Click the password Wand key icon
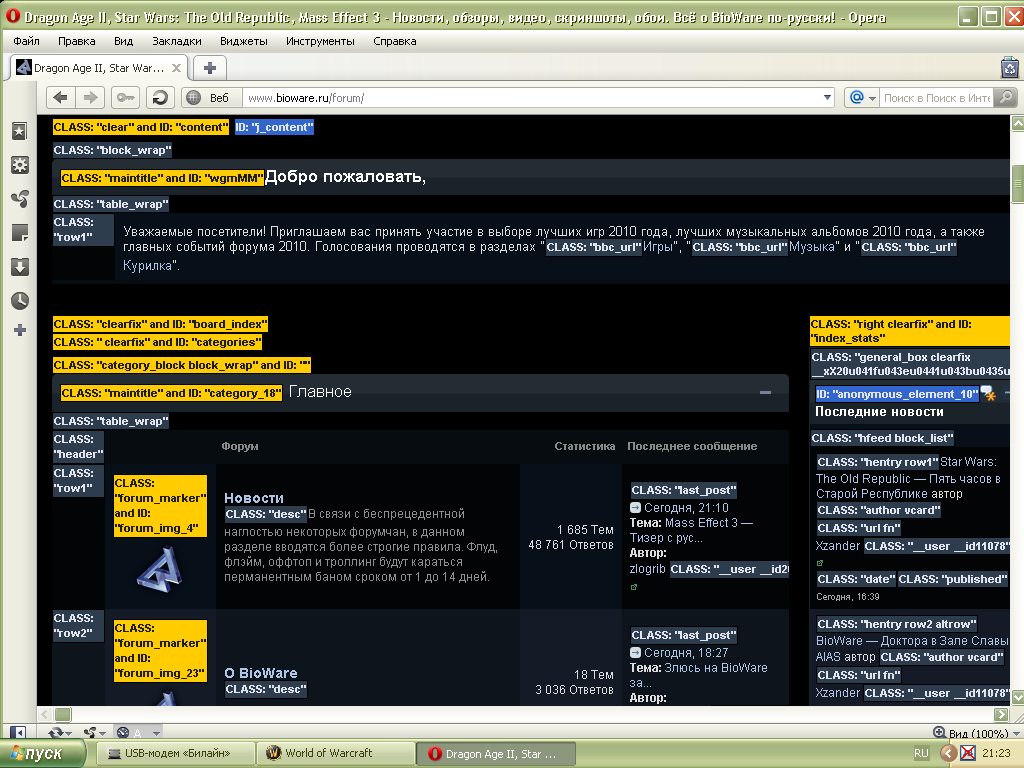1024x768 pixels. pos(125,98)
